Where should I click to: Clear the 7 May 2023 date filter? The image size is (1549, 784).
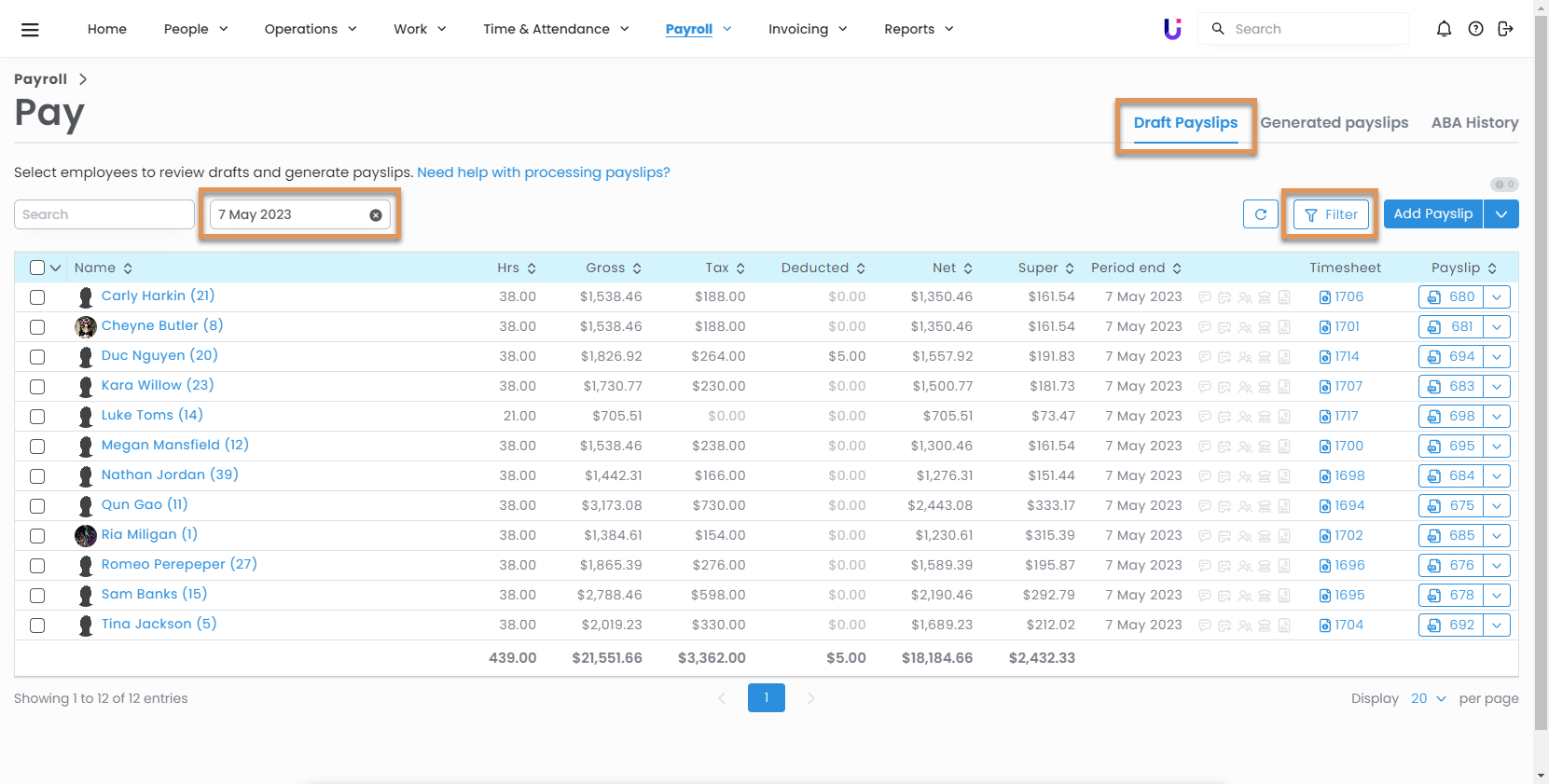click(376, 215)
